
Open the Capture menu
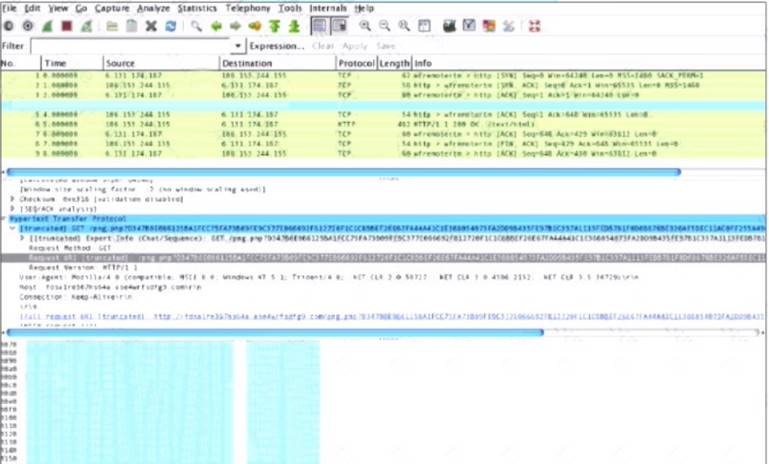112,8
